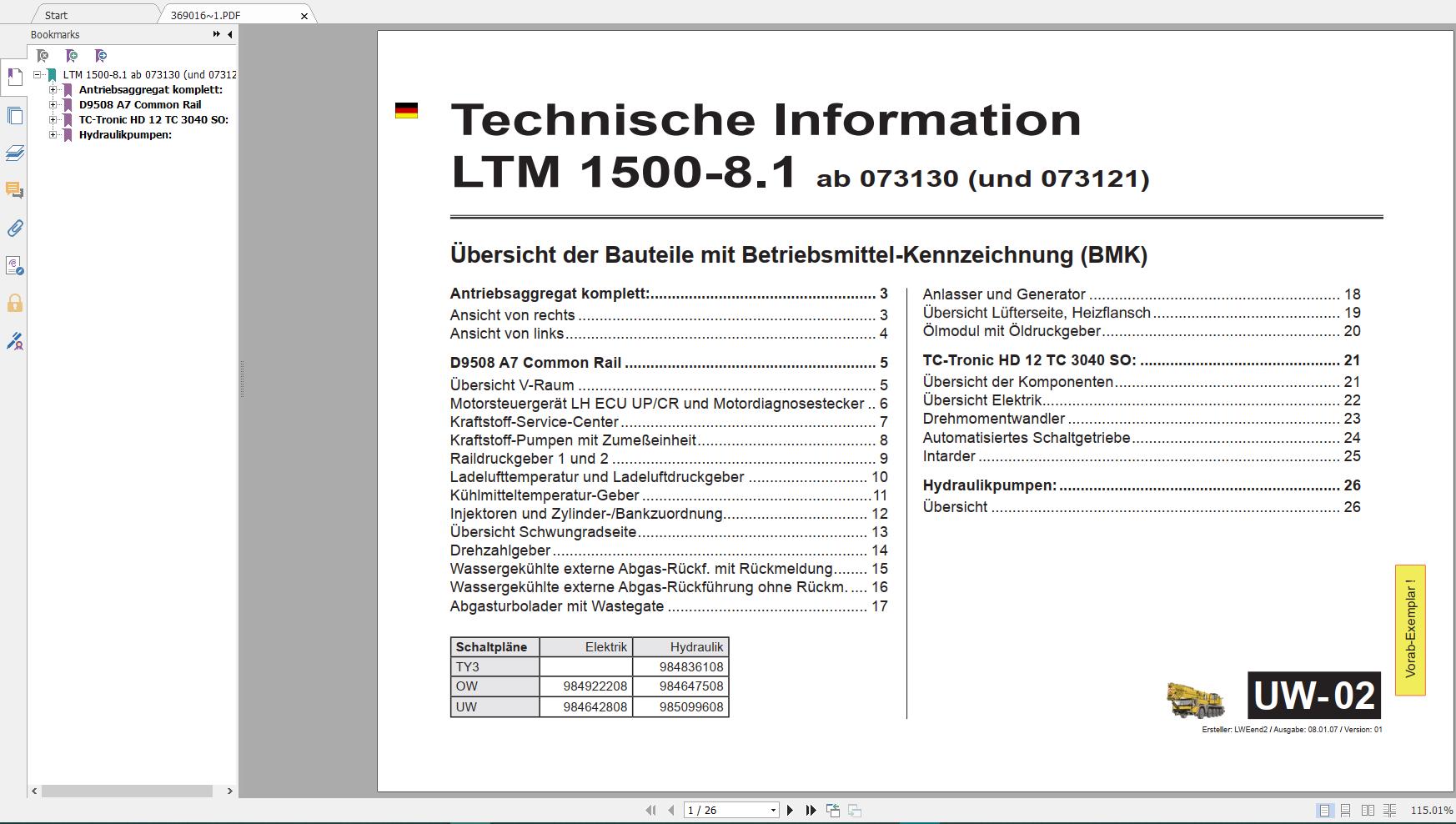The image size is (1456, 824).
Task: Go to the last page
Action: click(x=811, y=809)
